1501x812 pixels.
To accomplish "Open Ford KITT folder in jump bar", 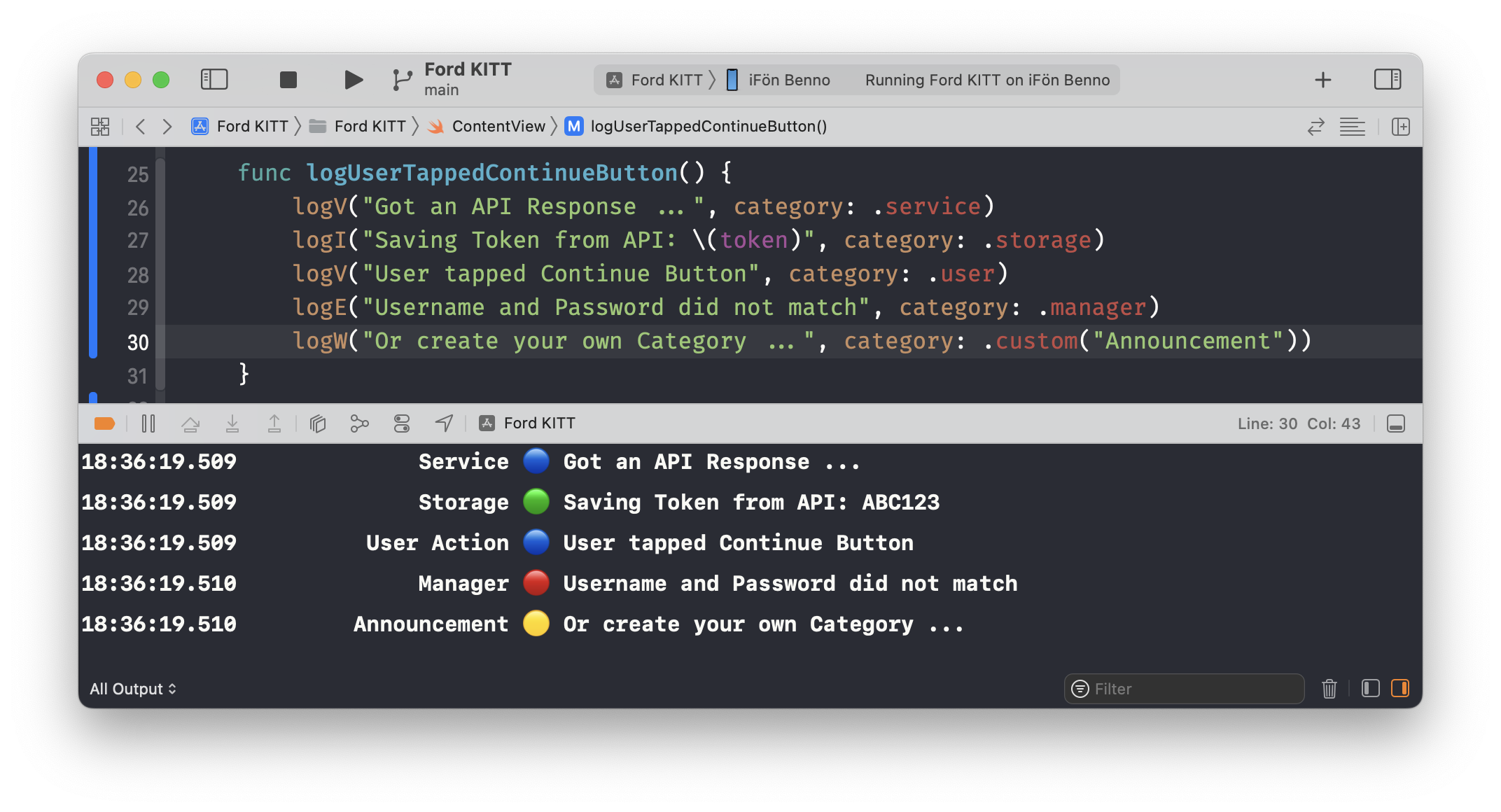I will click(x=358, y=127).
